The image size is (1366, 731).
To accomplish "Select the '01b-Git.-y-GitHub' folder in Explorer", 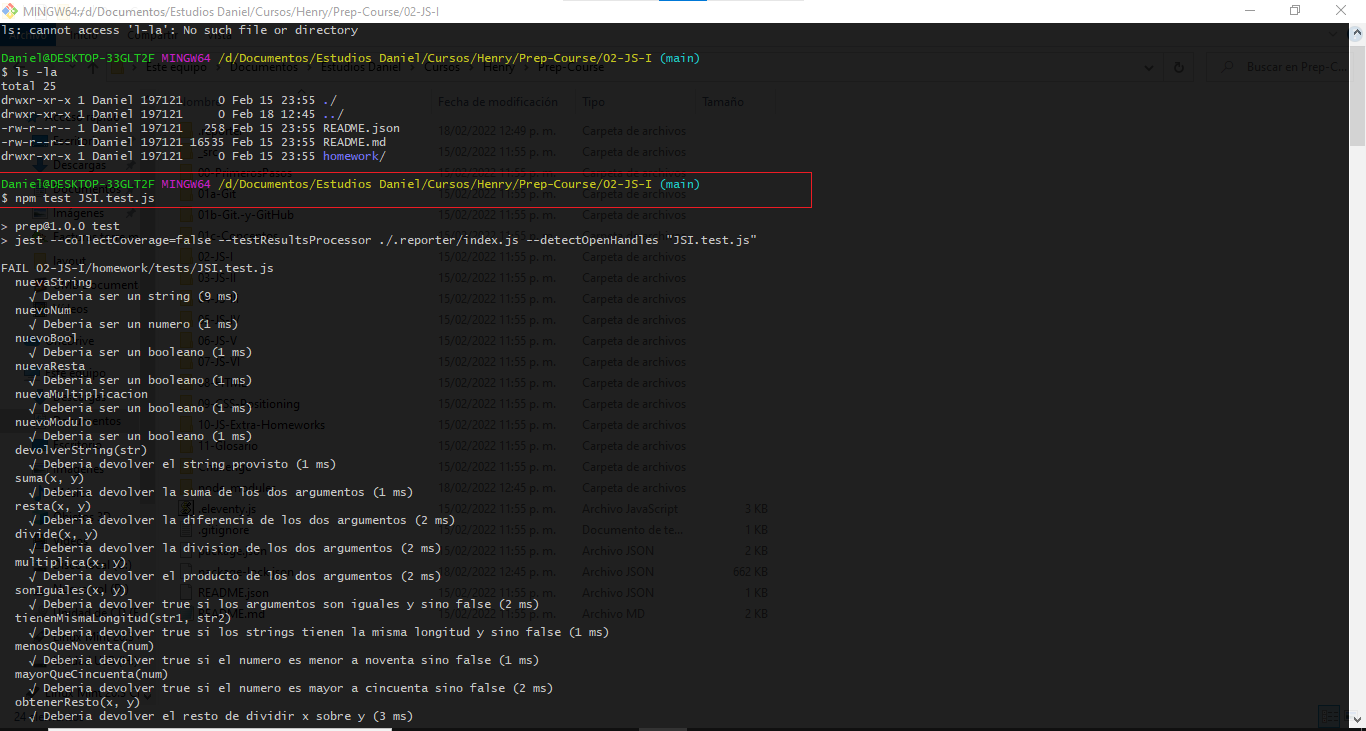I will (245, 215).
